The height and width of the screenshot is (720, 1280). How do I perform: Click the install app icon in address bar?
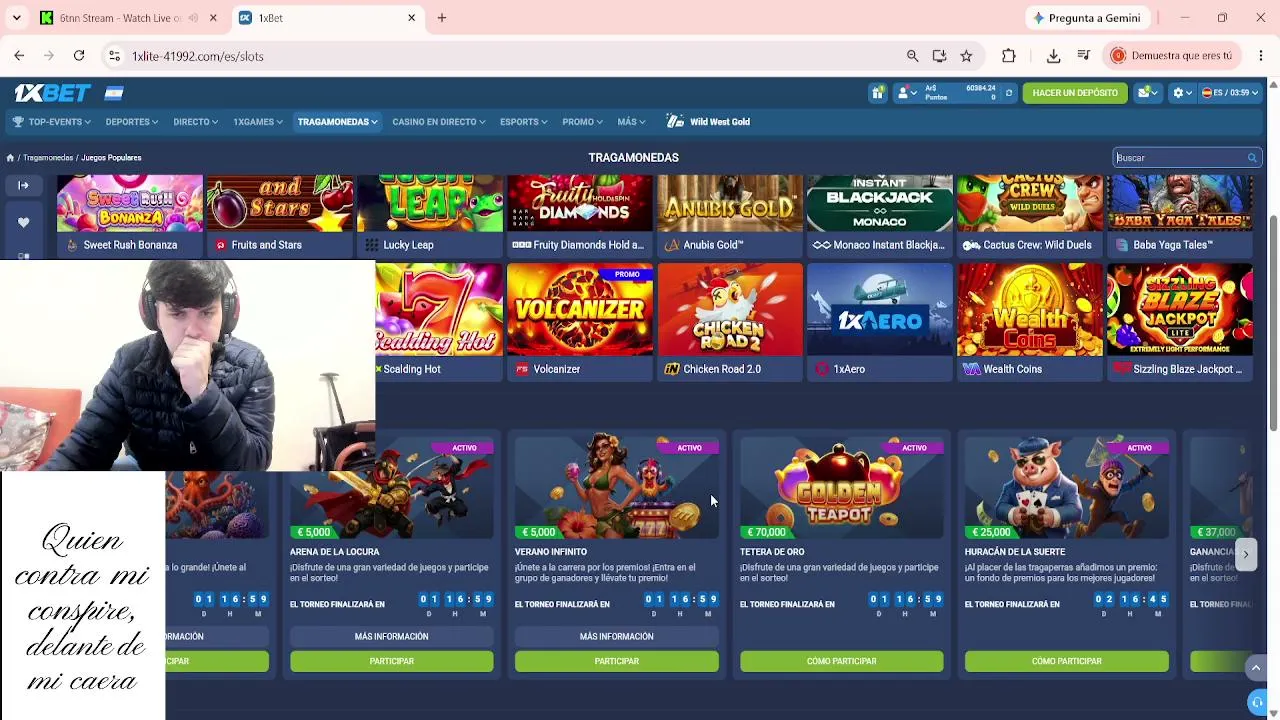(939, 56)
